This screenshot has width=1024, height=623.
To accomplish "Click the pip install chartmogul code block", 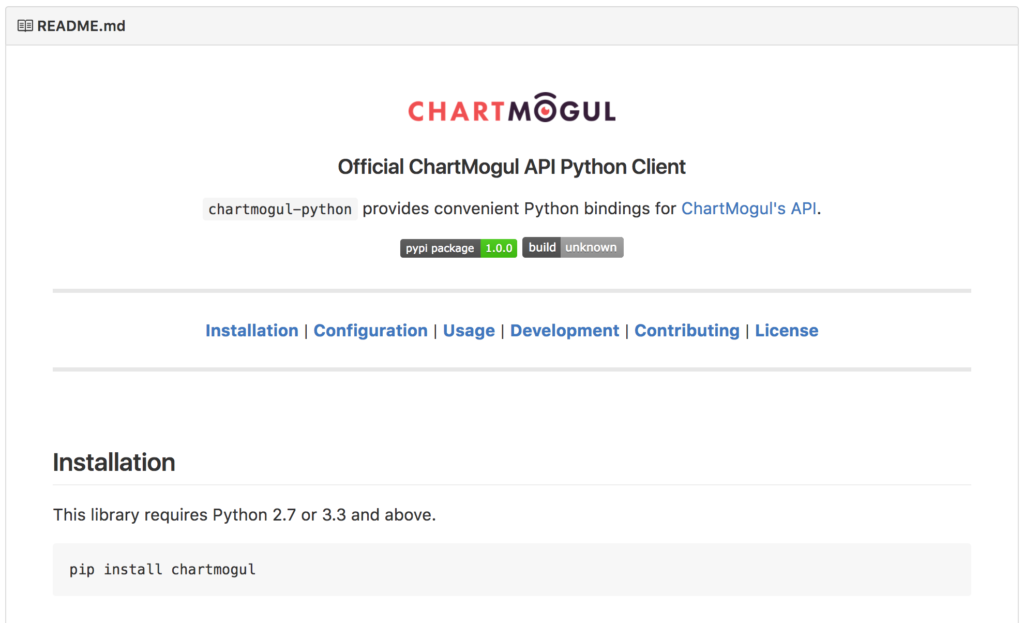I will [x=512, y=569].
